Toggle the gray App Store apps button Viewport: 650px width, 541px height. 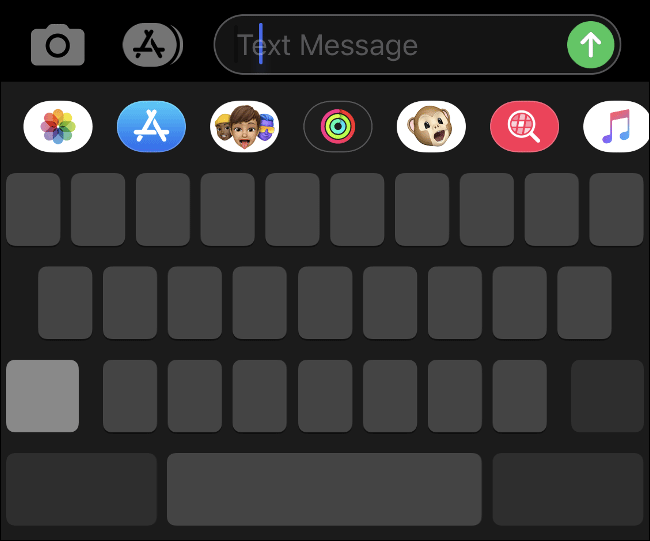coord(152,45)
